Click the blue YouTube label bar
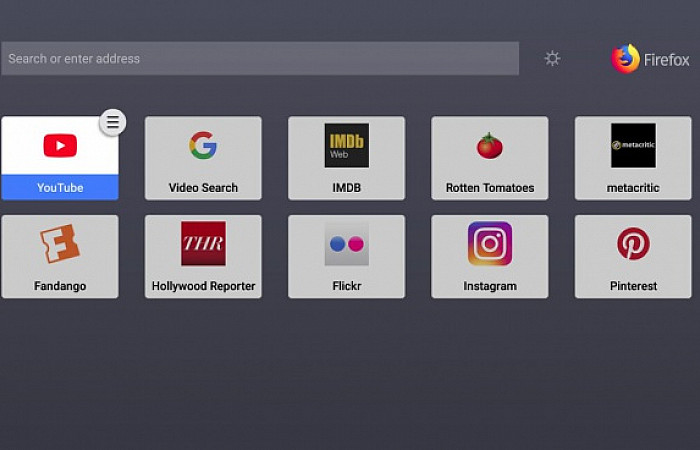The image size is (700, 450). (x=60, y=187)
